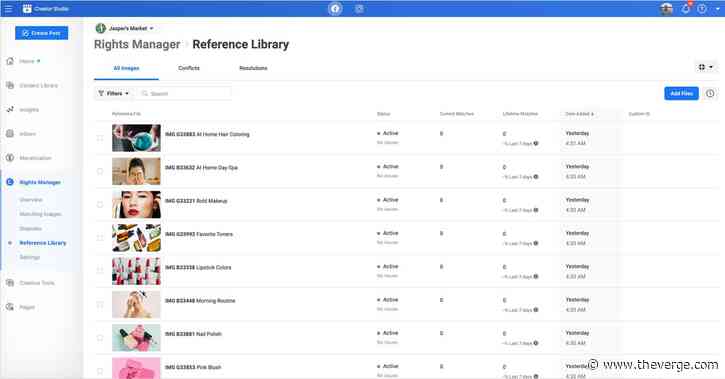Click info icon in At Home Day Spa row

tap(536, 177)
